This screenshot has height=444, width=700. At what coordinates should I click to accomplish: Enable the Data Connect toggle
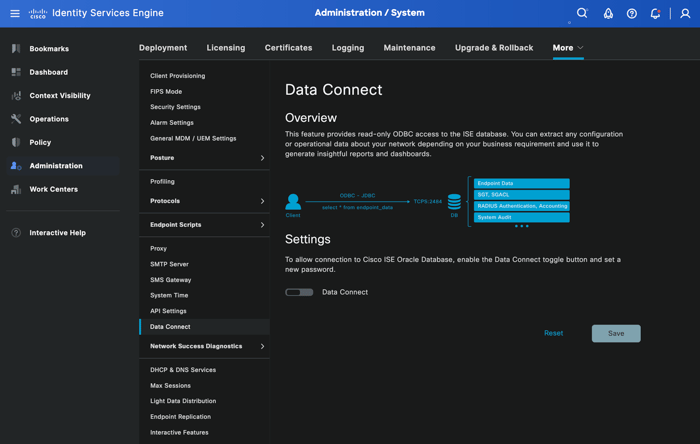pos(299,292)
